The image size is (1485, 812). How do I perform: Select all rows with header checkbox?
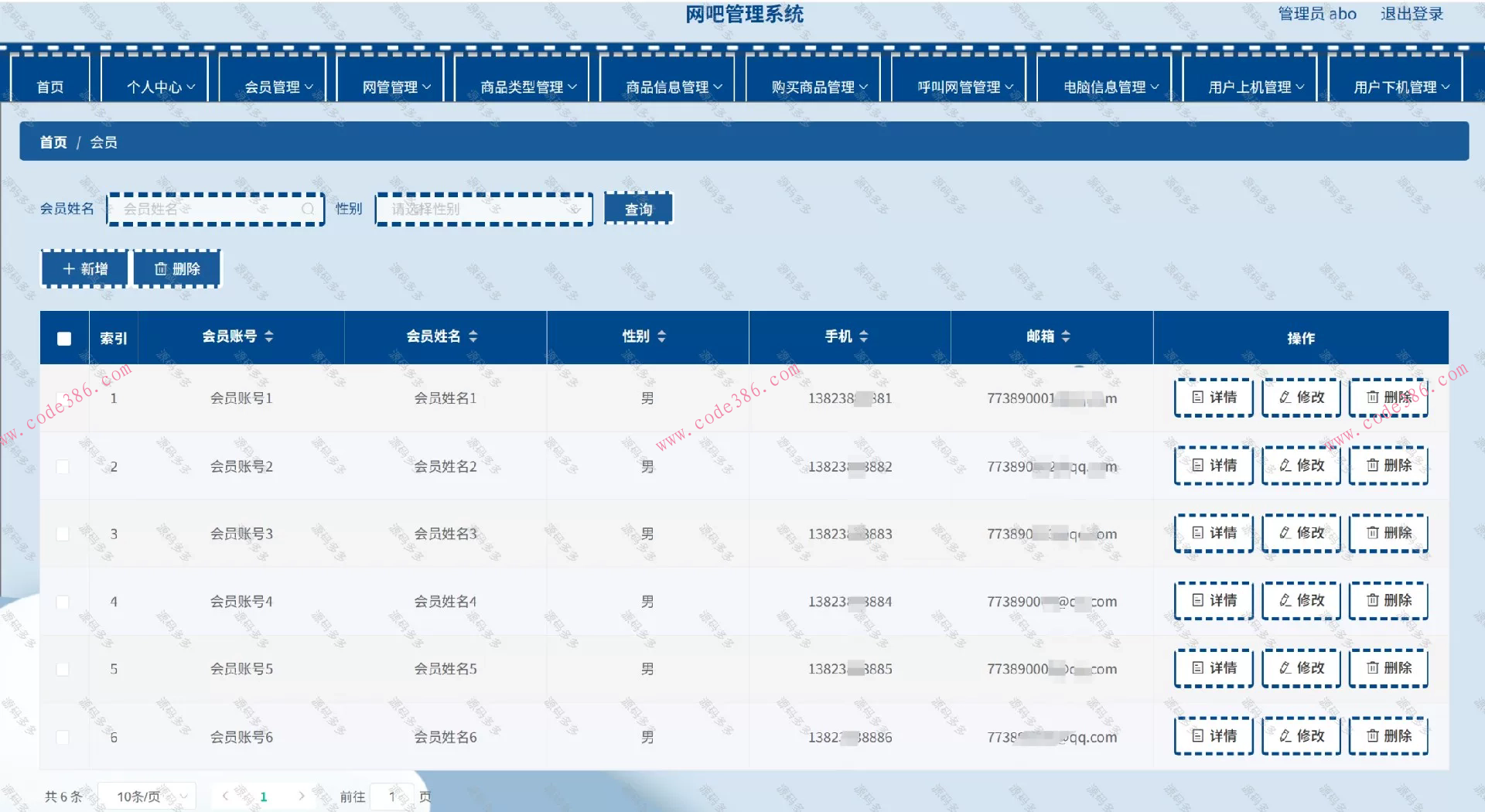[64, 338]
